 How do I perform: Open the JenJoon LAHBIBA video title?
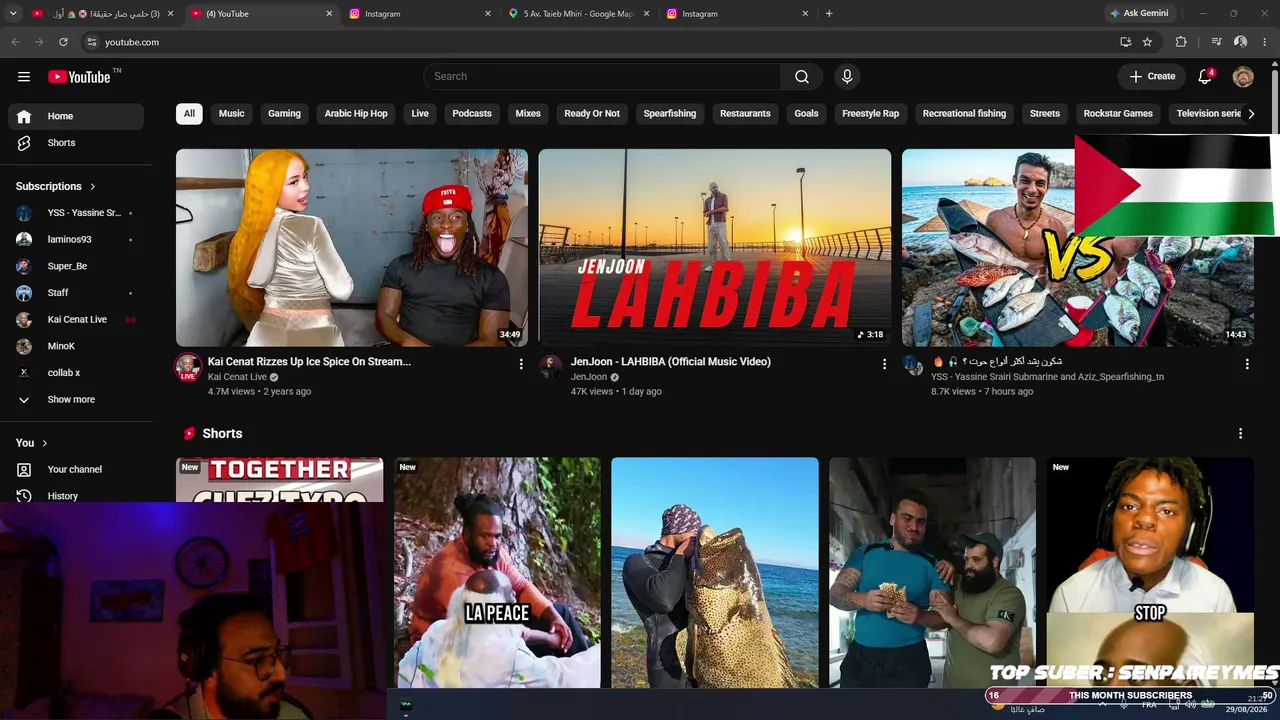(671, 362)
